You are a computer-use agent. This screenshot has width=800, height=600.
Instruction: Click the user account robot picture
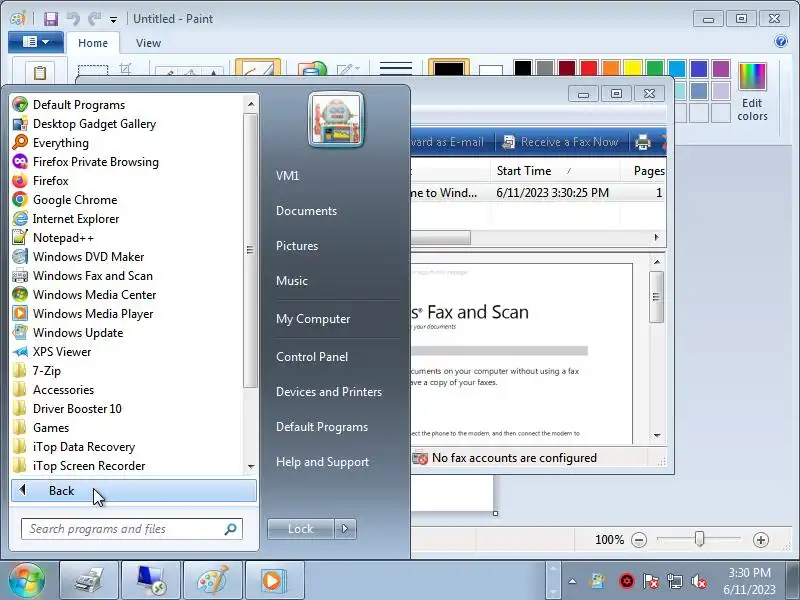(x=336, y=120)
